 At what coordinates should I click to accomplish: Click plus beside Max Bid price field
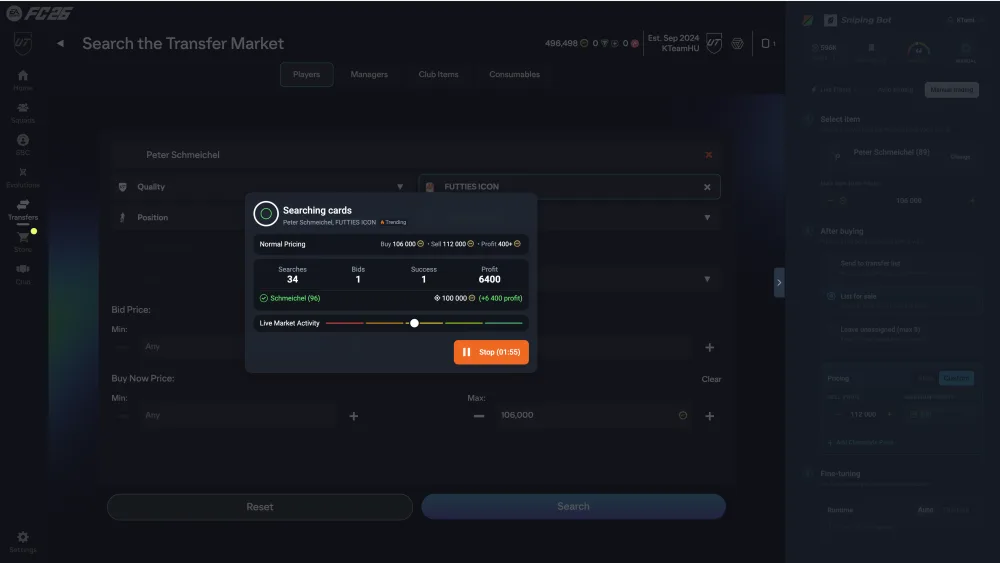709,347
